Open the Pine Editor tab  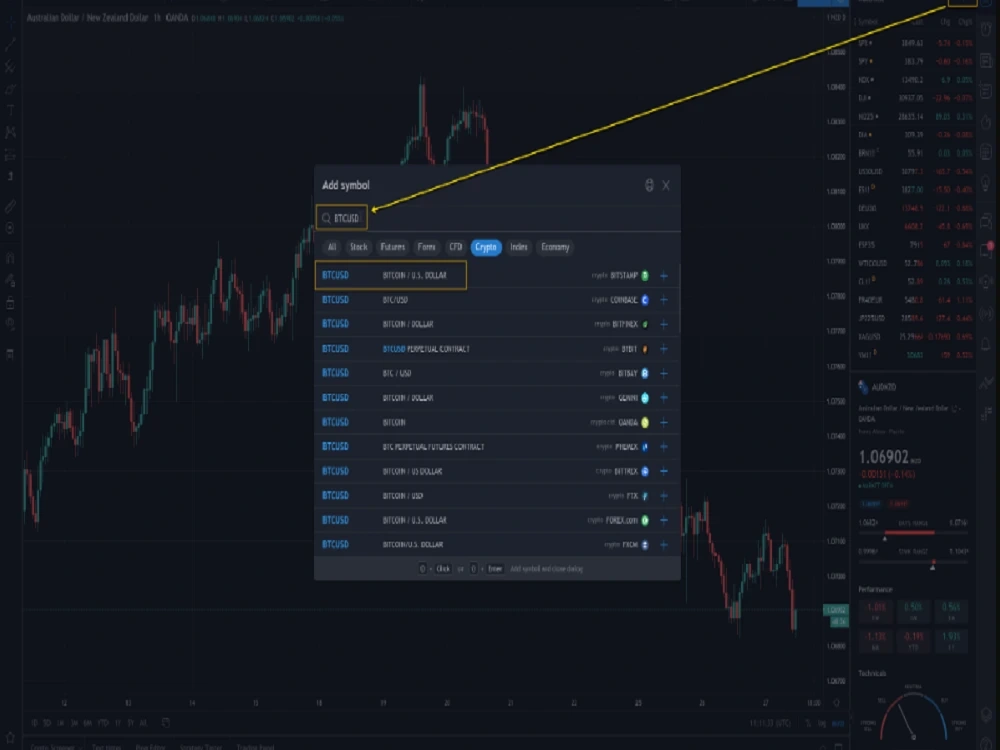pyautogui.click(x=150, y=745)
